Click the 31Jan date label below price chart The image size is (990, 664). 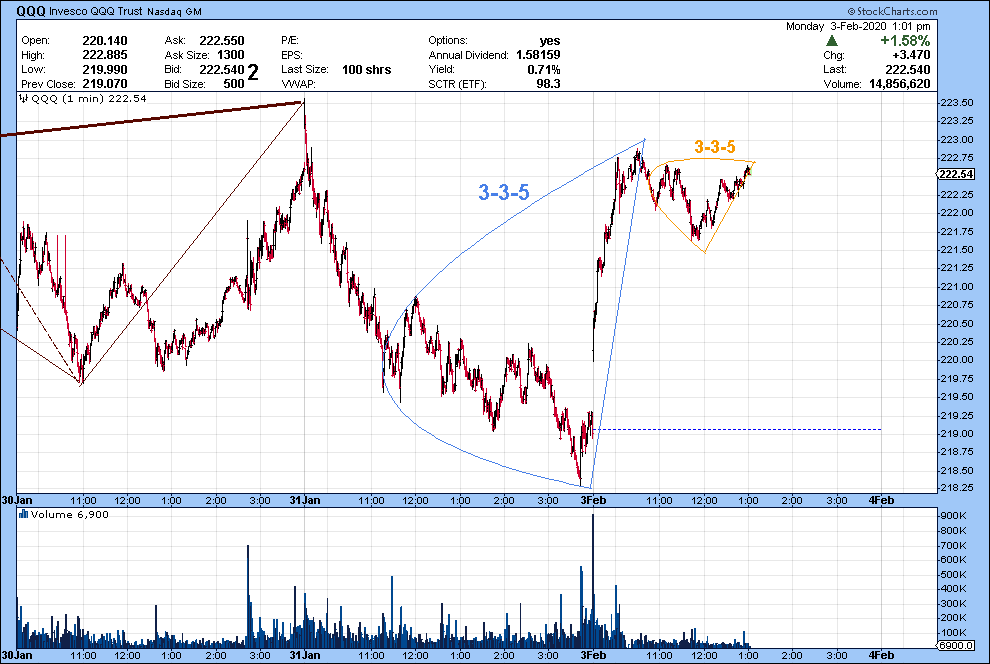[304, 500]
